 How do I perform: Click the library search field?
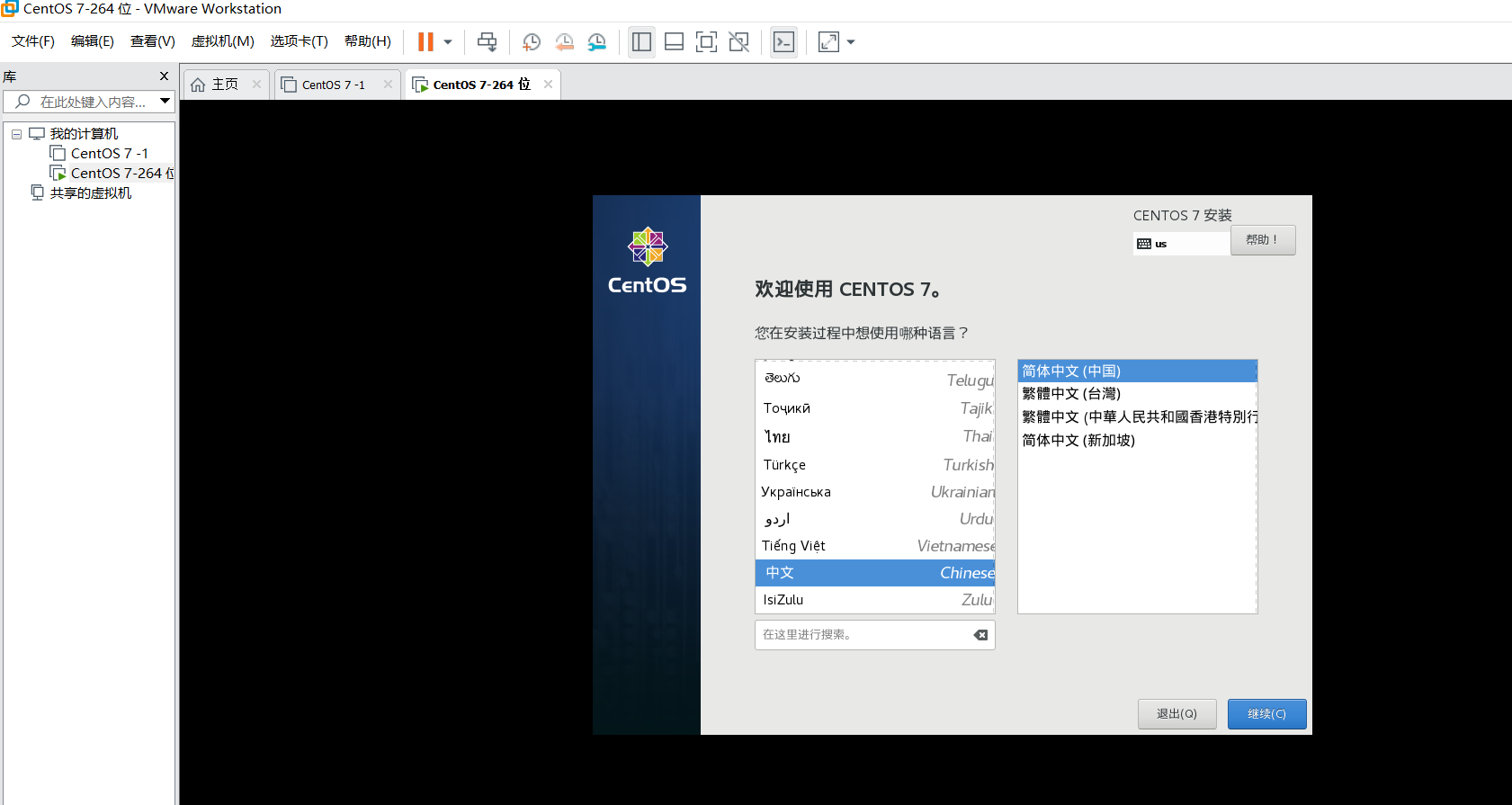[81, 102]
